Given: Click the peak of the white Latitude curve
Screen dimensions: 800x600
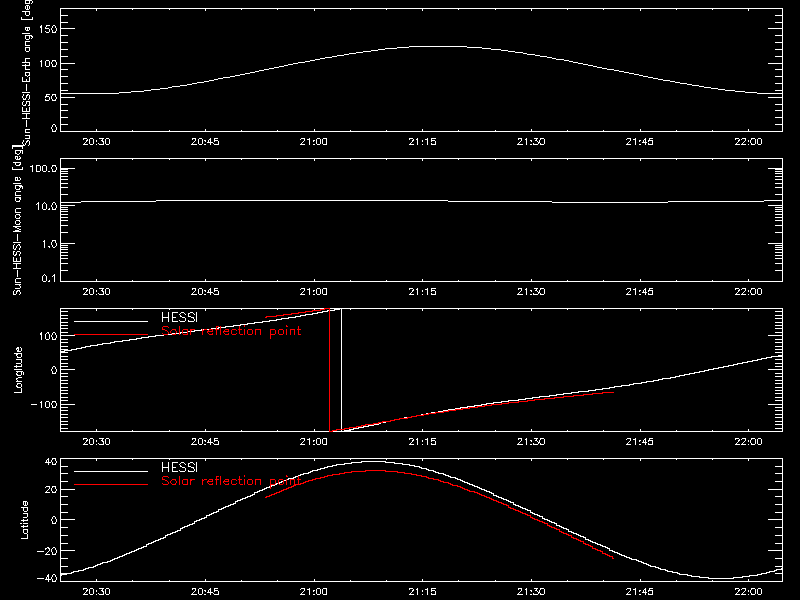Looking at the screenshot, I should tap(375, 462).
